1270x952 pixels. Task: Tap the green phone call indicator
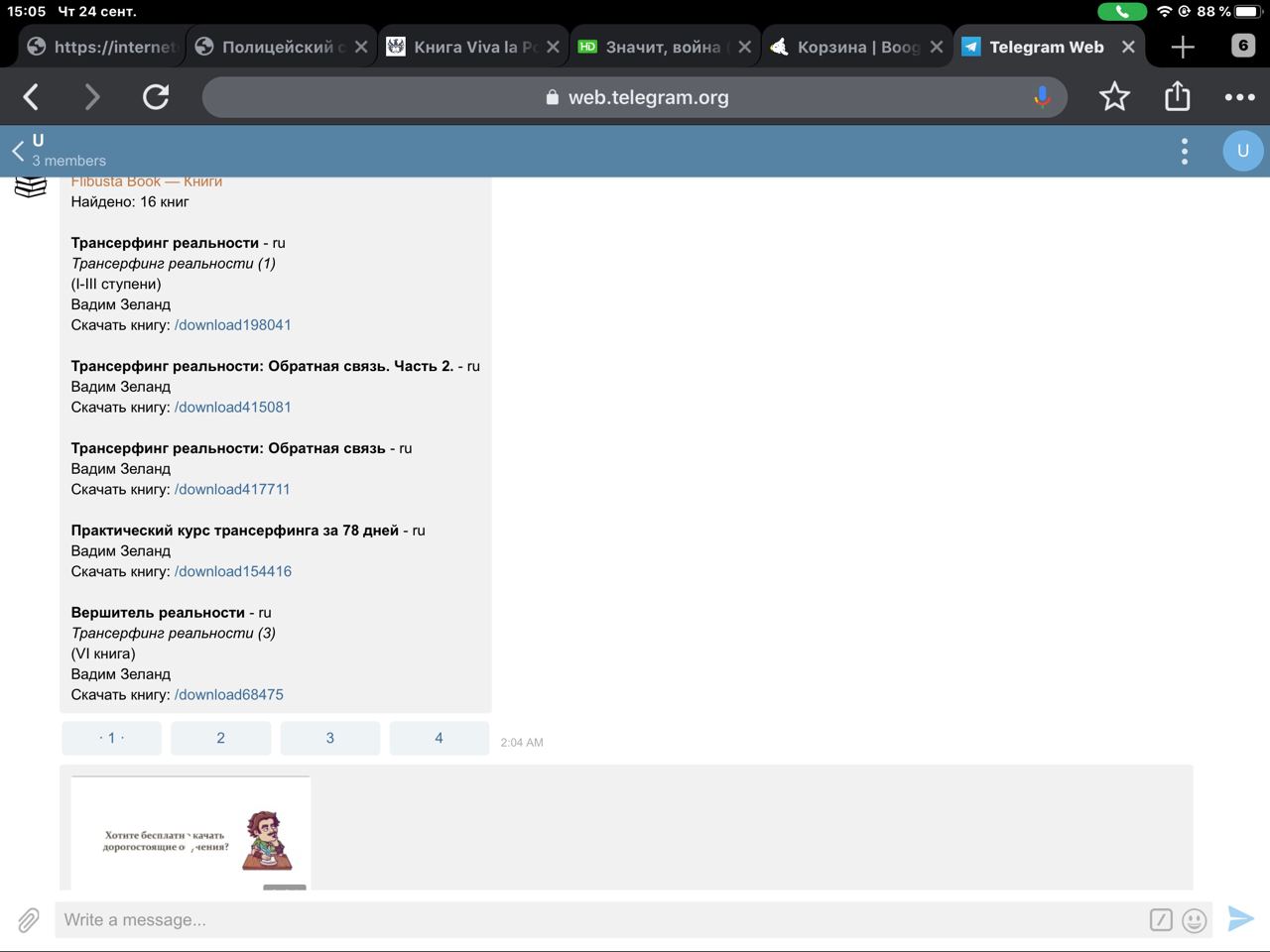1122,12
